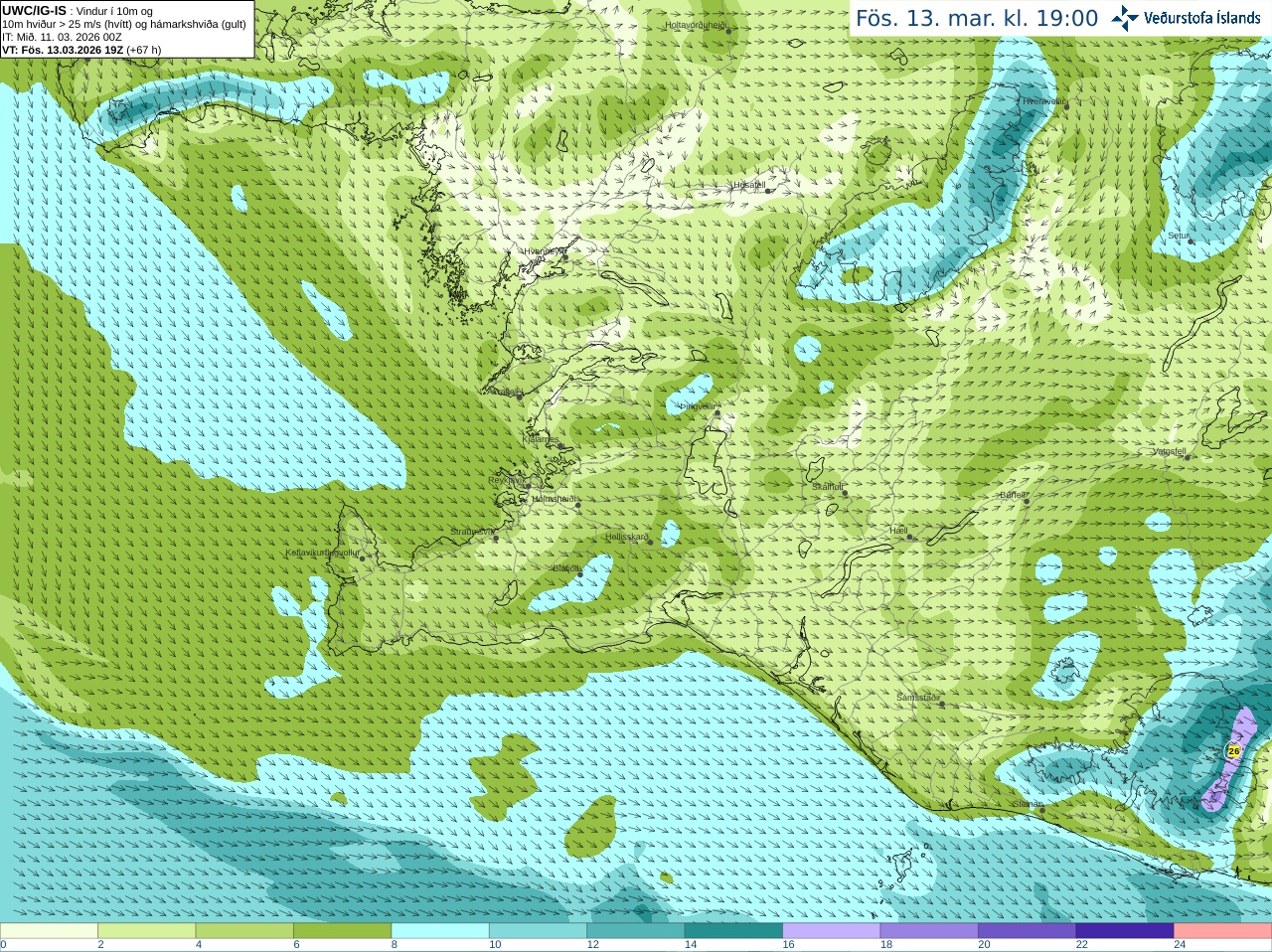Click the Hólmsheiði station label

coord(555,500)
